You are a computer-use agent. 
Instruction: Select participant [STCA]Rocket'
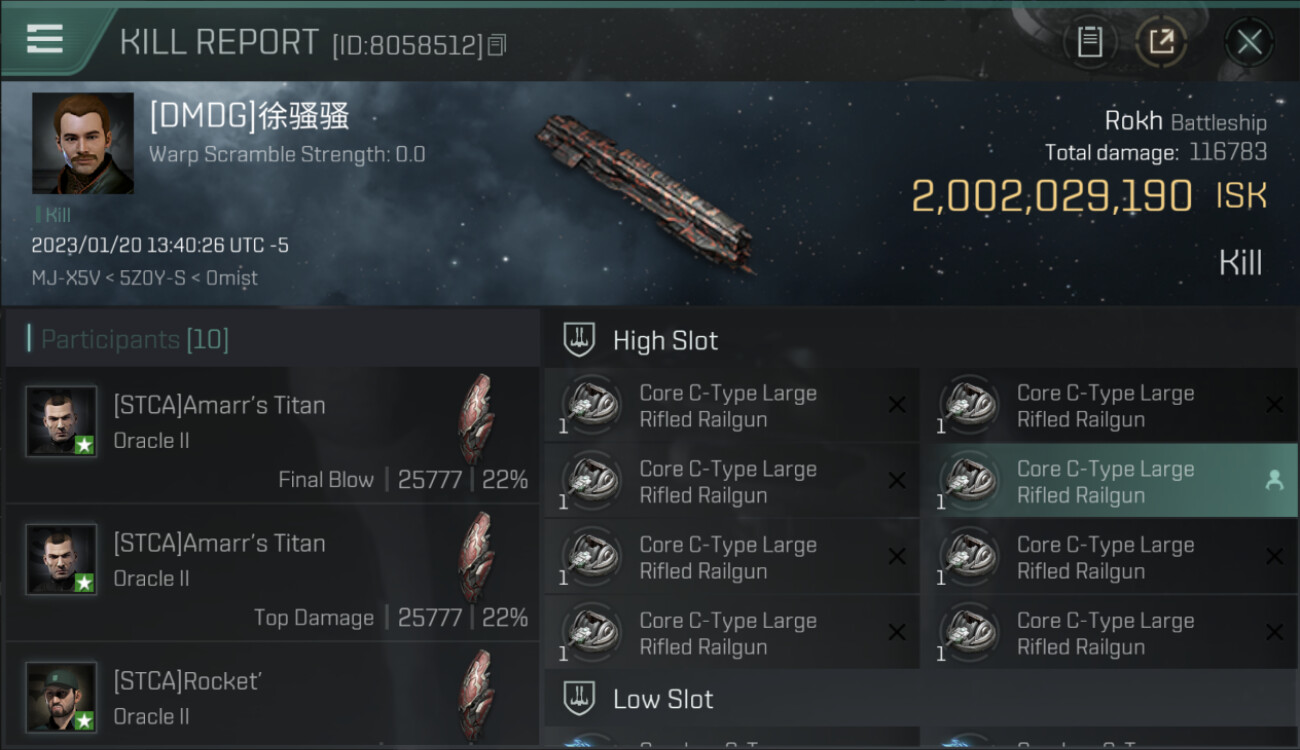tap(272, 697)
